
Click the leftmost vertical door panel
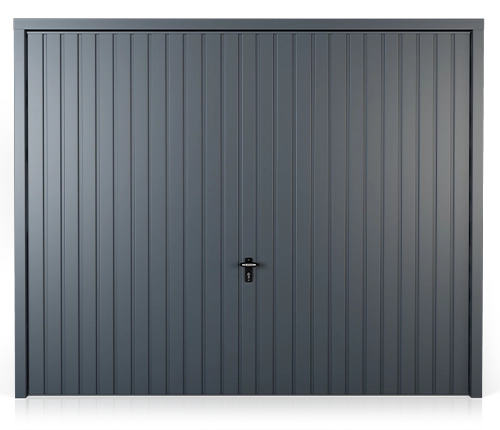pos(36,213)
